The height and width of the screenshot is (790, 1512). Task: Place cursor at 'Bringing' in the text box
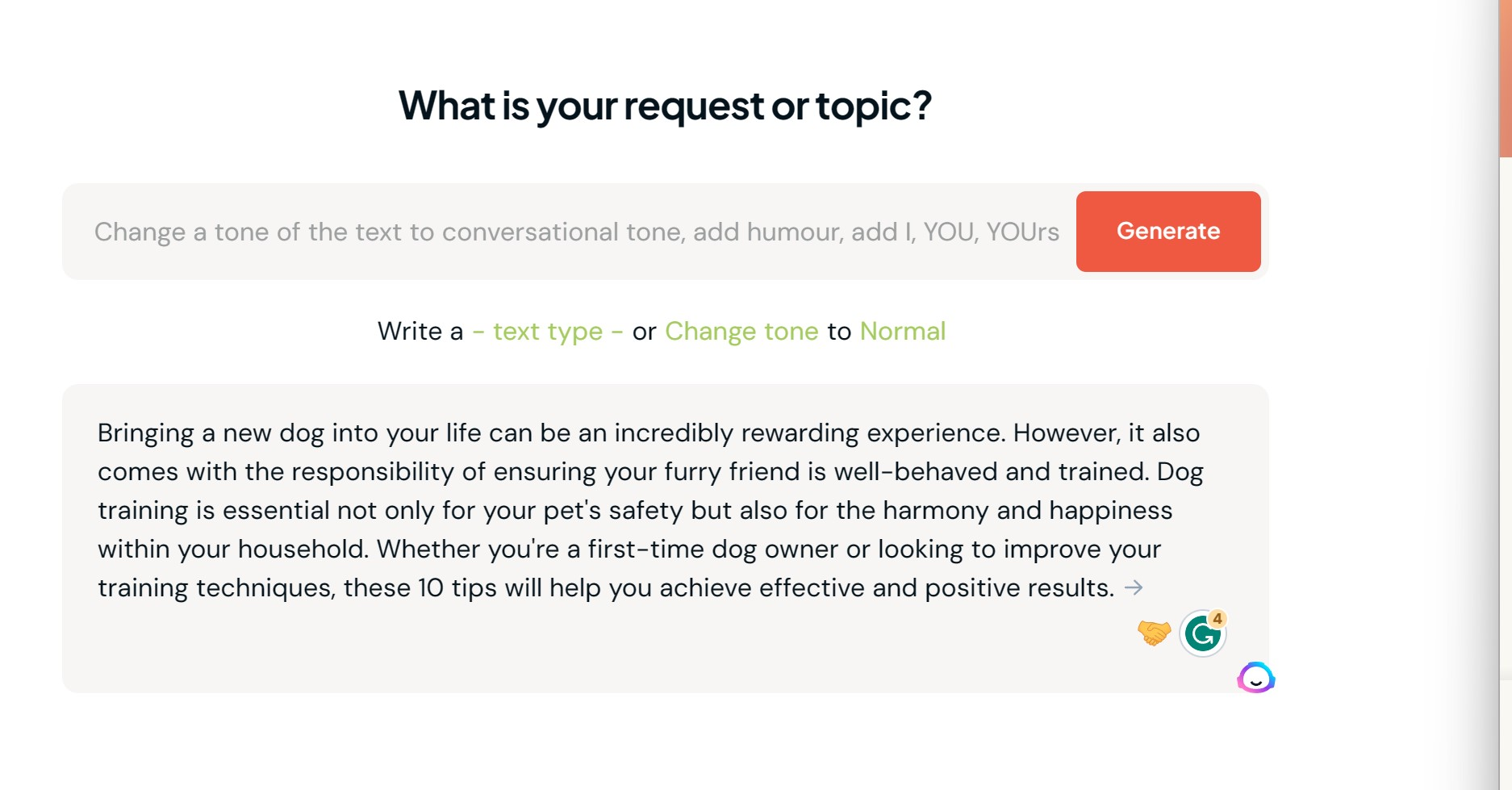tap(145, 433)
